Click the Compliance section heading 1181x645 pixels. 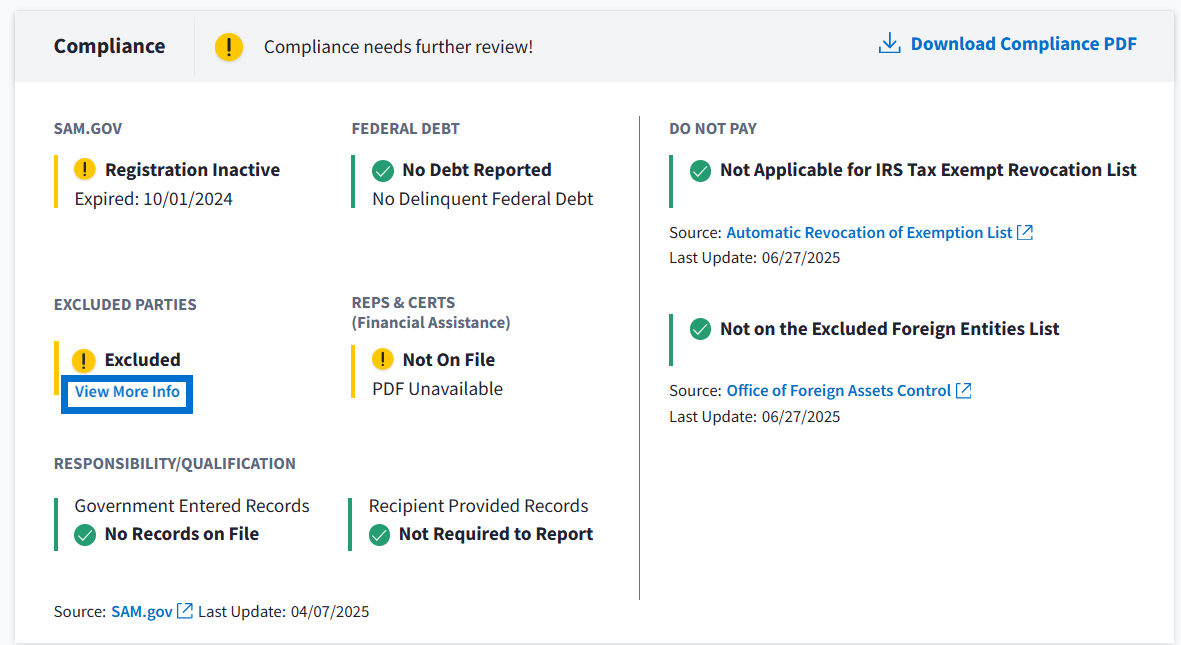[x=109, y=46]
